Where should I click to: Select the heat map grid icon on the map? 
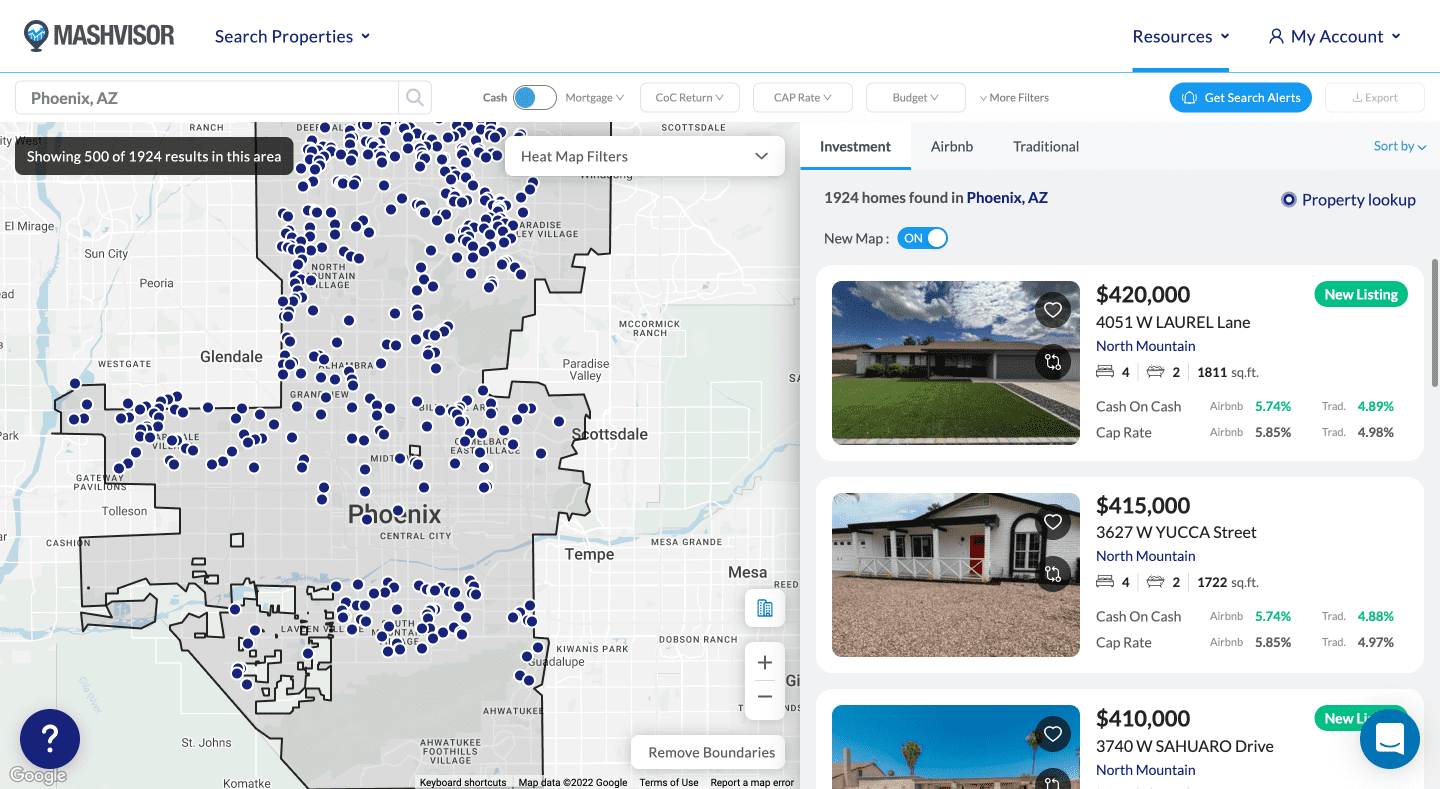[764, 607]
